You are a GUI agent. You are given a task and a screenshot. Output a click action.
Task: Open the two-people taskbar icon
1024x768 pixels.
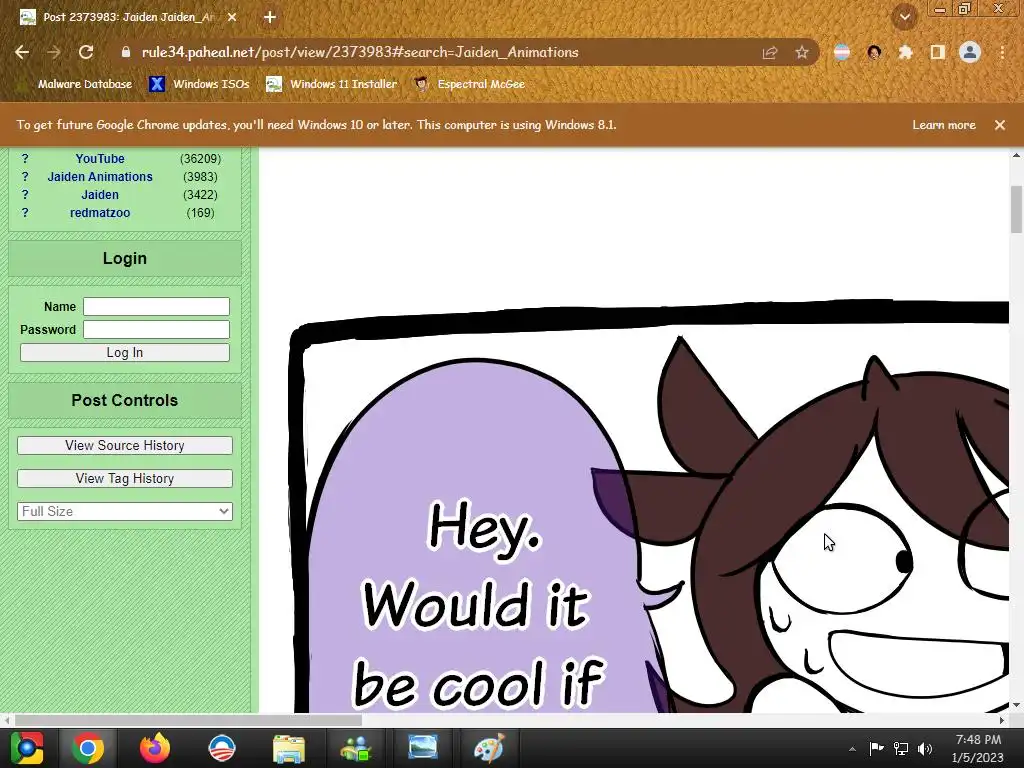[x=356, y=748]
